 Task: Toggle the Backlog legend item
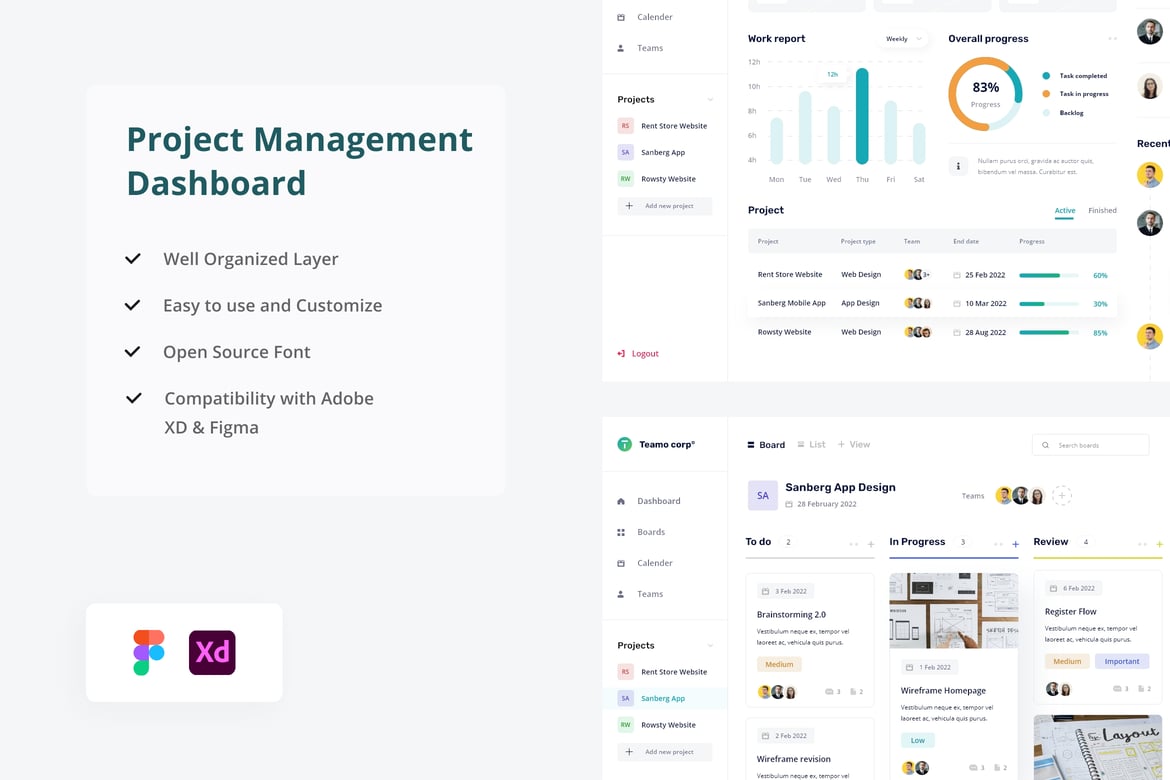[1063, 113]
